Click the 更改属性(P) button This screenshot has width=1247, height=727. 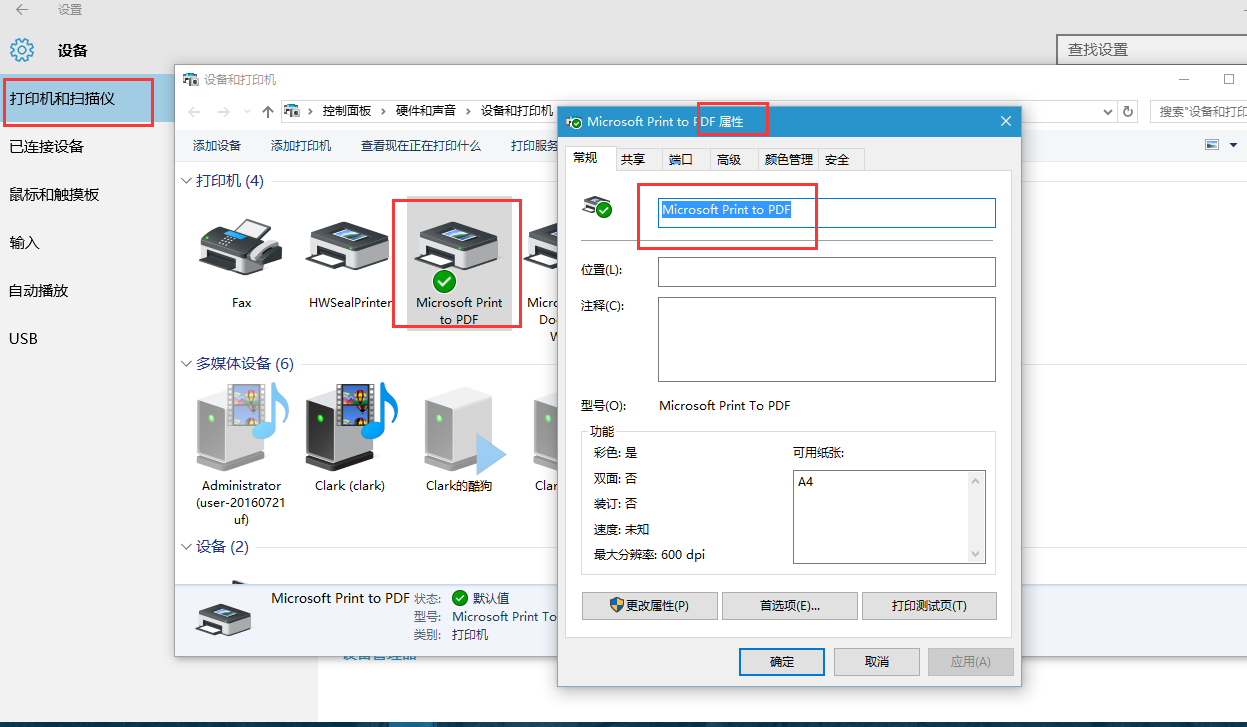click(650, 606)
